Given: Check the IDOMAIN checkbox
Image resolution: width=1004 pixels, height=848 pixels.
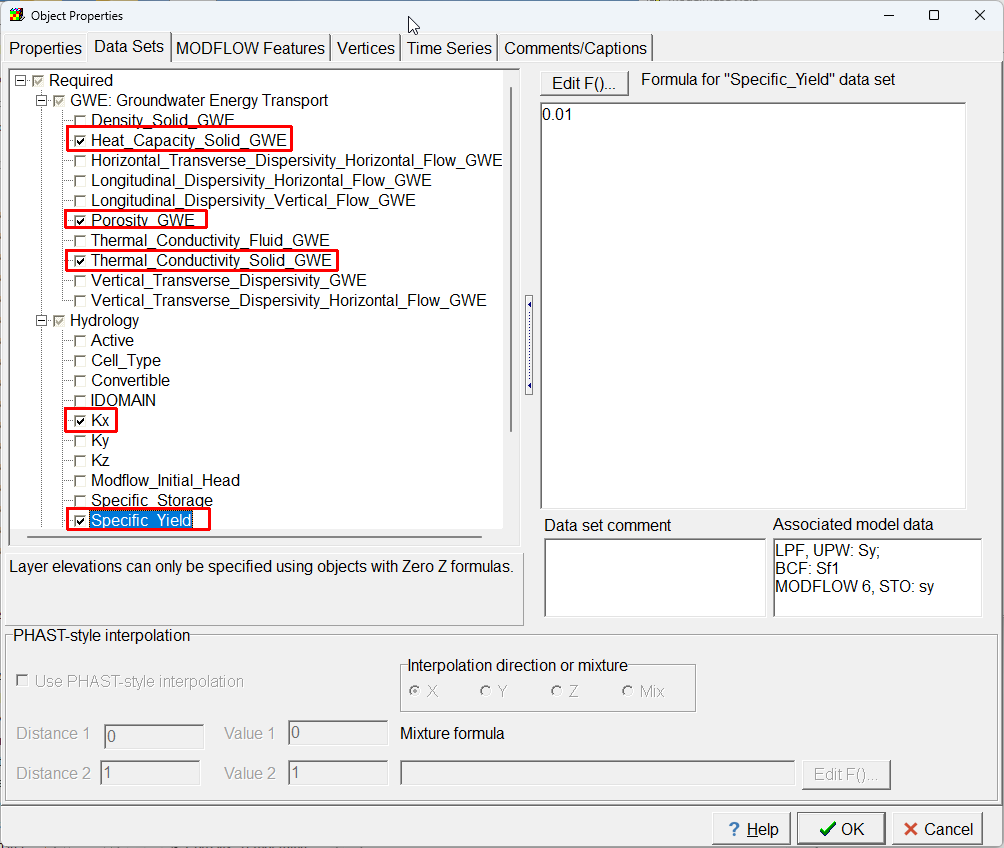Looking at the screenshot, I should point(80,401).
